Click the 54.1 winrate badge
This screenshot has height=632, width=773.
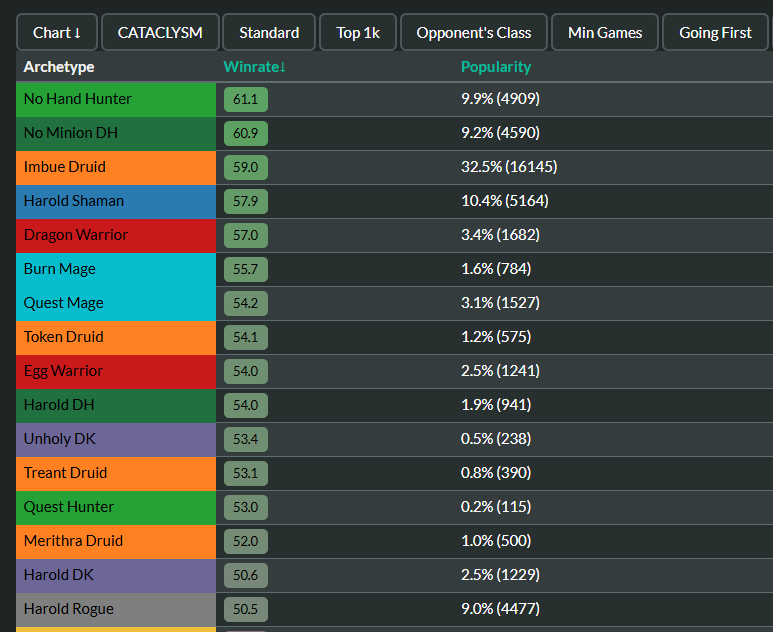[x=246, y=338]
